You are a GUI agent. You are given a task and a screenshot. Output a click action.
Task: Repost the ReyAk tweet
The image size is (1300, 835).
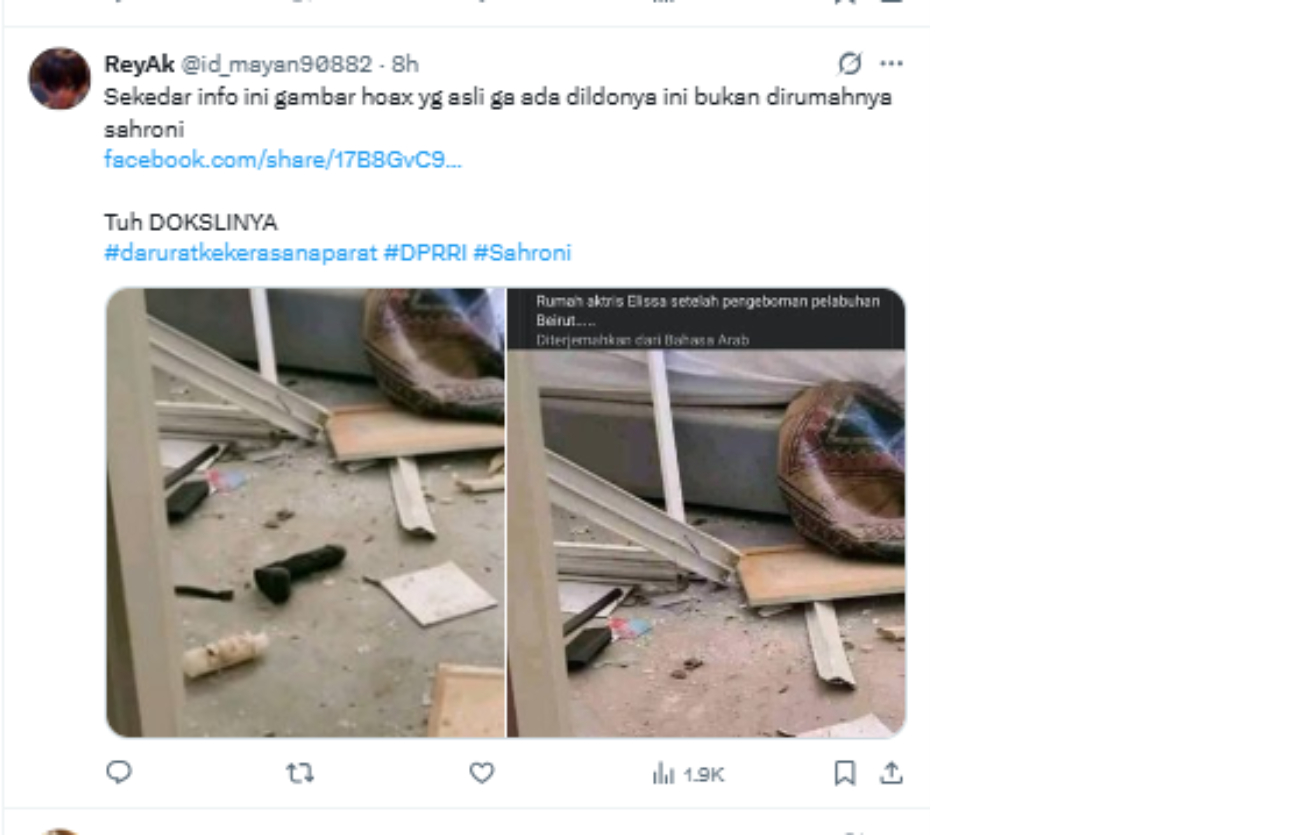tap(299, 772)
